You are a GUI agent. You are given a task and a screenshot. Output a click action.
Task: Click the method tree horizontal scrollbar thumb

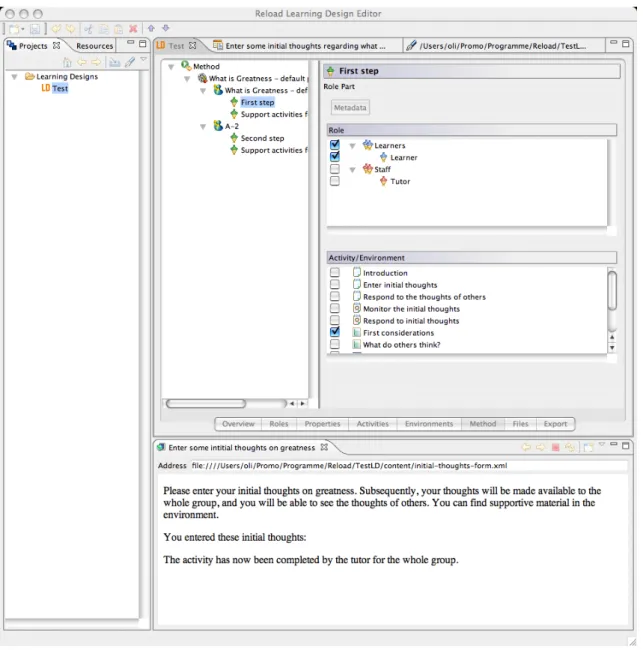(x=206, y=403)
